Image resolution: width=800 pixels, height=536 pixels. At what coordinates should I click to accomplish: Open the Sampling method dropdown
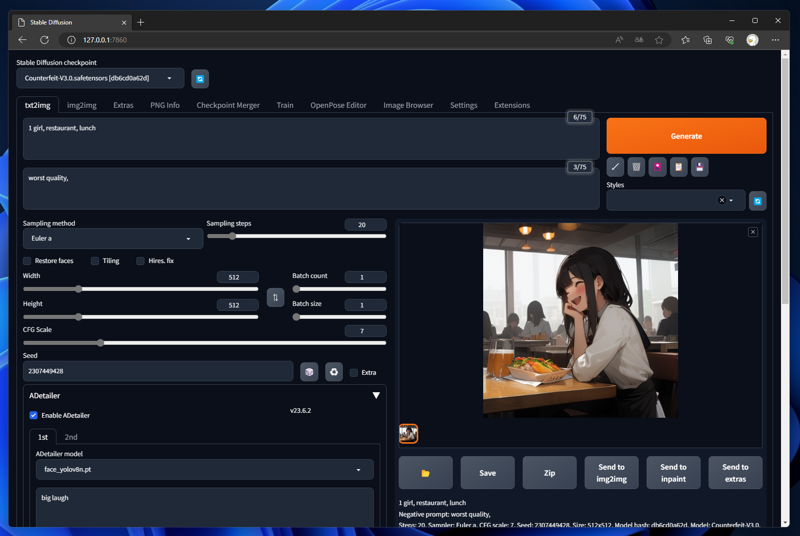click(x=113, y=239)
